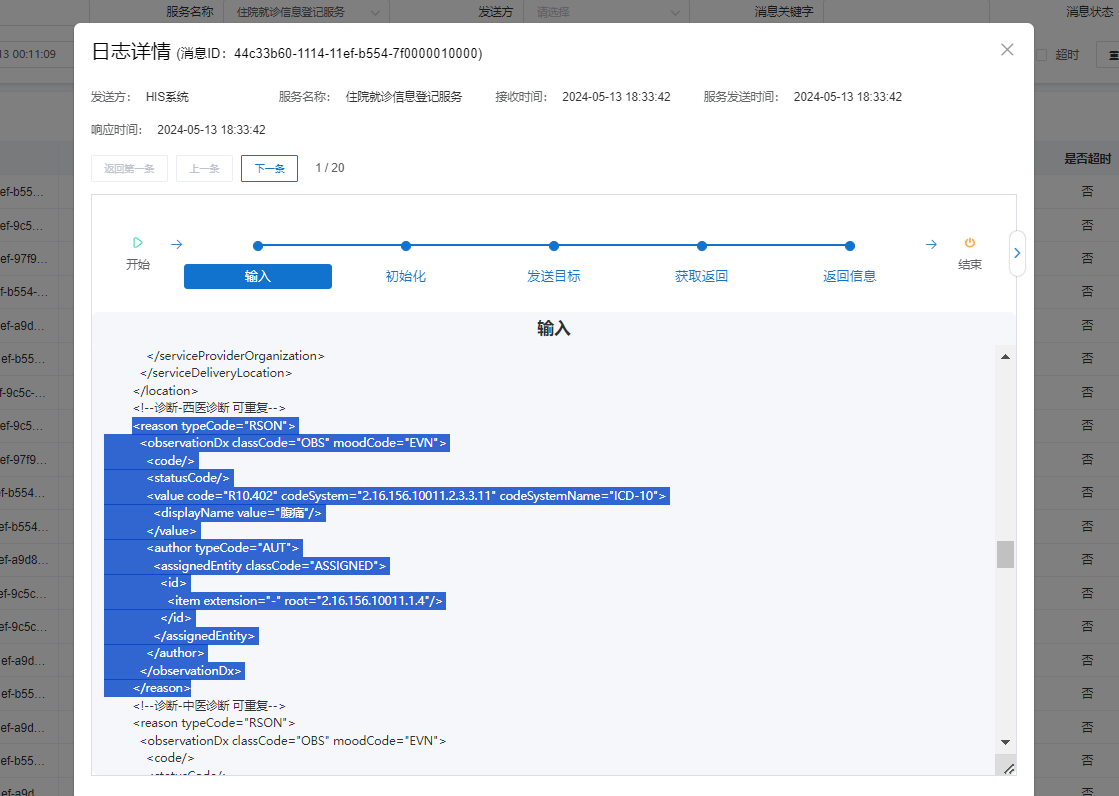The width and height of the screenshot is (1119, 796).
Task: Click the arrow after 开始
Action: click(177, 244)
